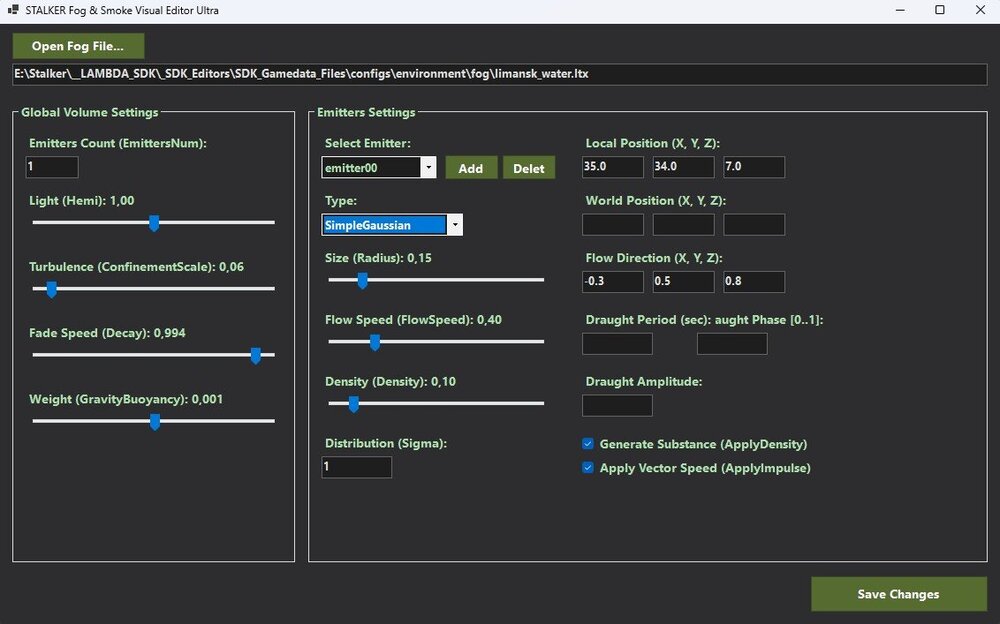This screenshot has height=624, width=1000.
Task: Click the Open Fog File button
Action: tap(78, 46)
